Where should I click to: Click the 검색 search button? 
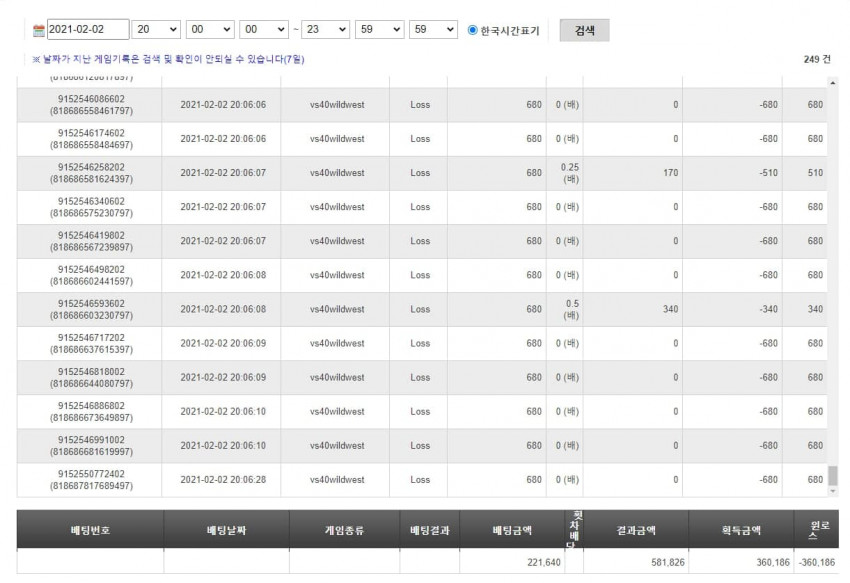[584, 30]
